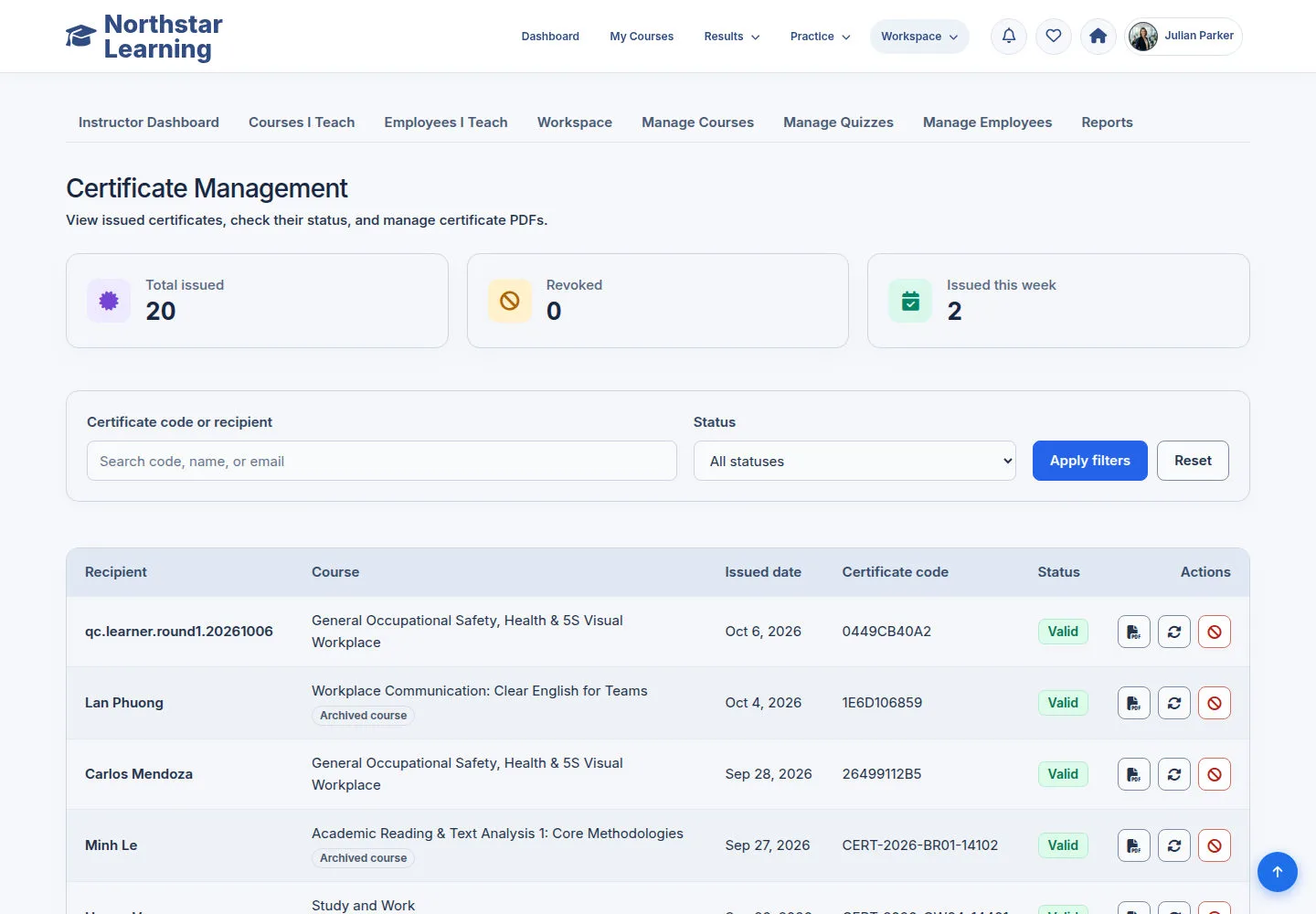Download Lan Phuong's certificate PDF
1316x914 pixels.
pyautogui.click(x=1134, y=703)
